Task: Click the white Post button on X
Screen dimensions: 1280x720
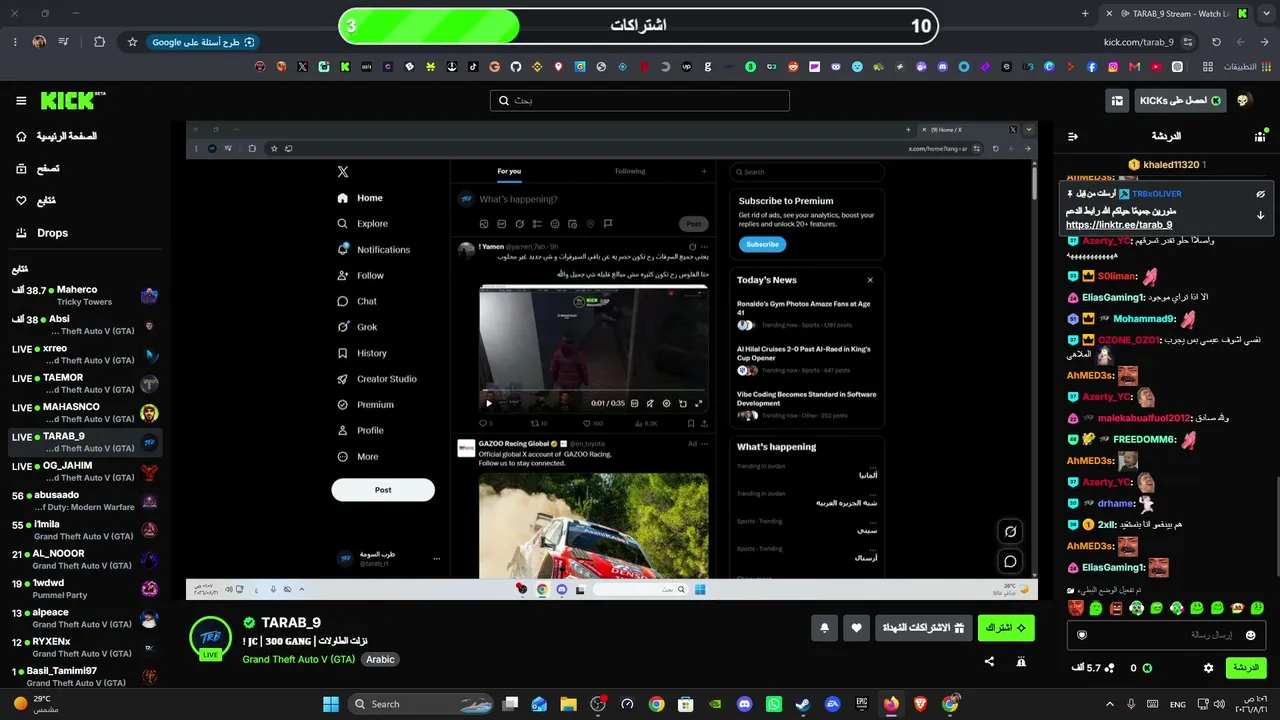Action: (383, 490)
